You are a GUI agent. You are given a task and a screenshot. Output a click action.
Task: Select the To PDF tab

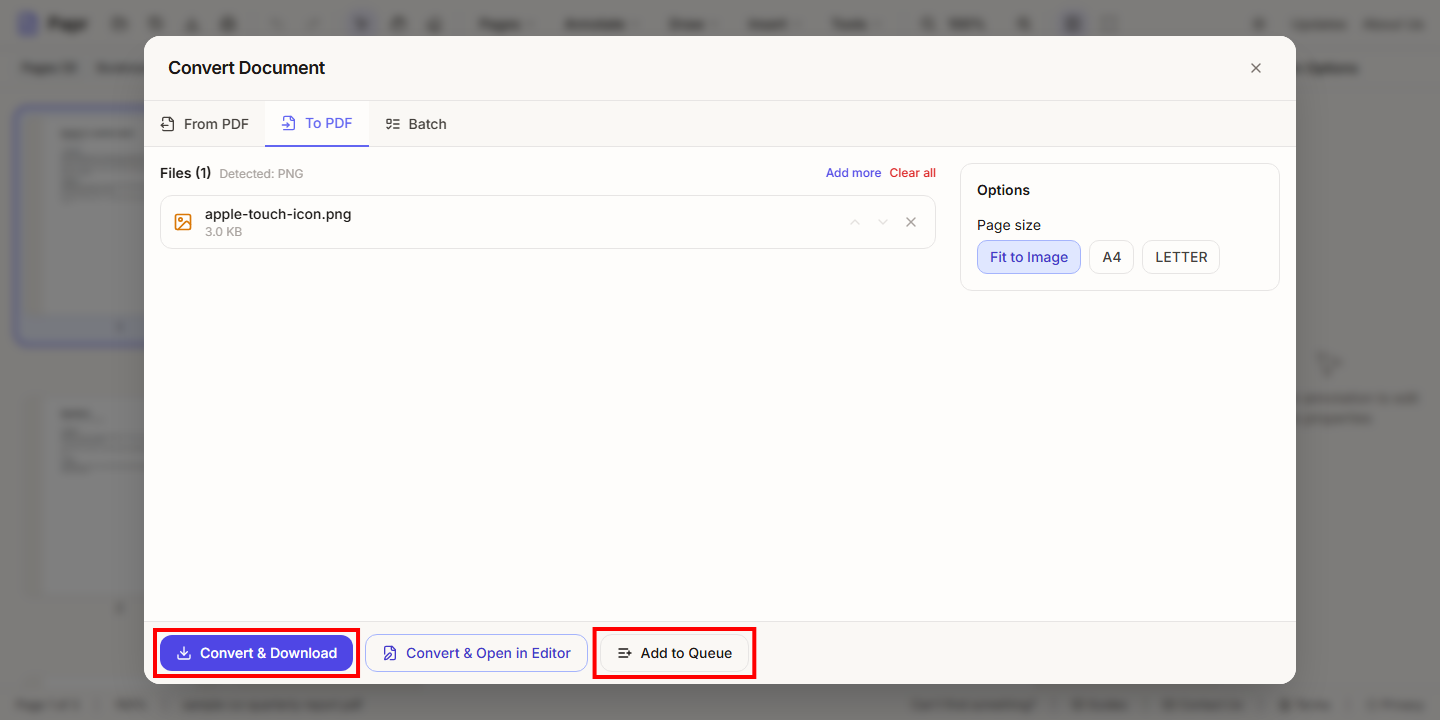pos(317,124)
